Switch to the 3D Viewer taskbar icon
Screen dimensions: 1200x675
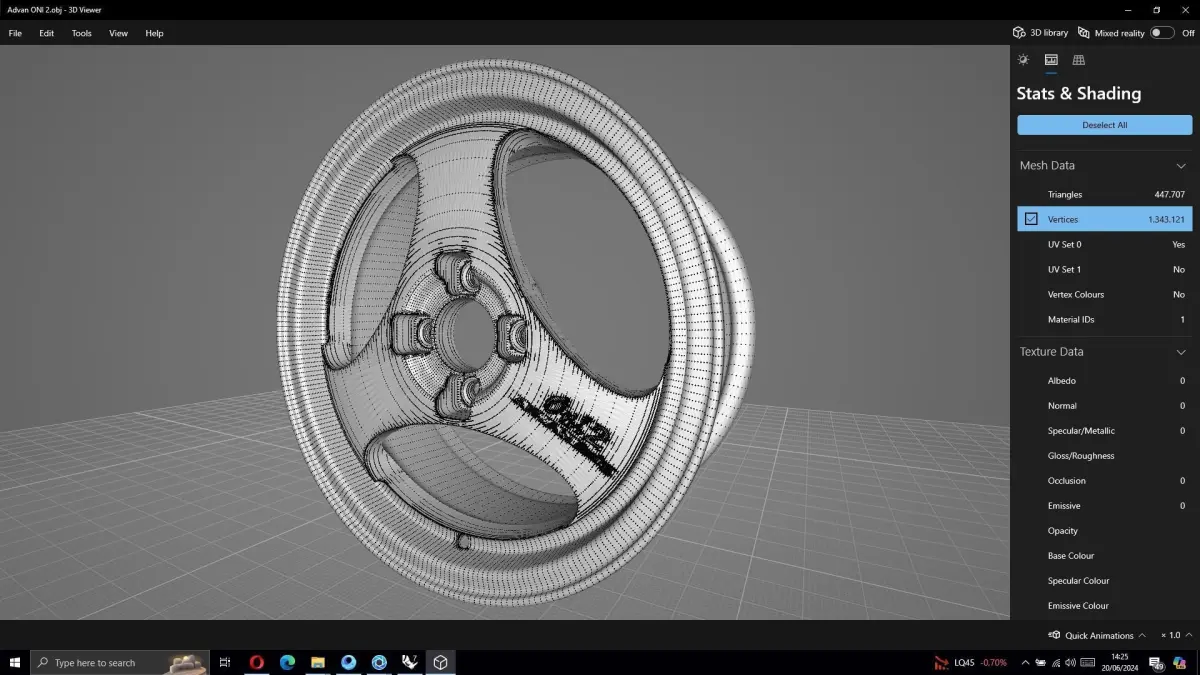(x=440, y=662)
